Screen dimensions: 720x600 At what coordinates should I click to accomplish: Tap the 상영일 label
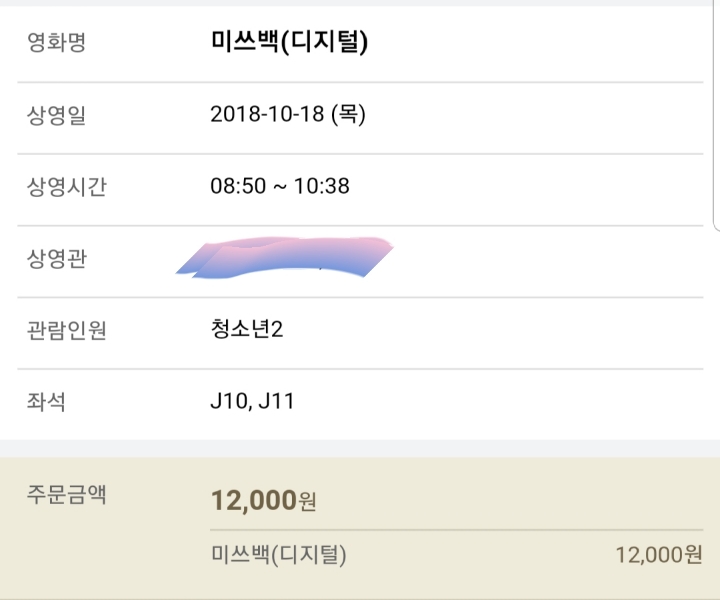coord(56,114)
